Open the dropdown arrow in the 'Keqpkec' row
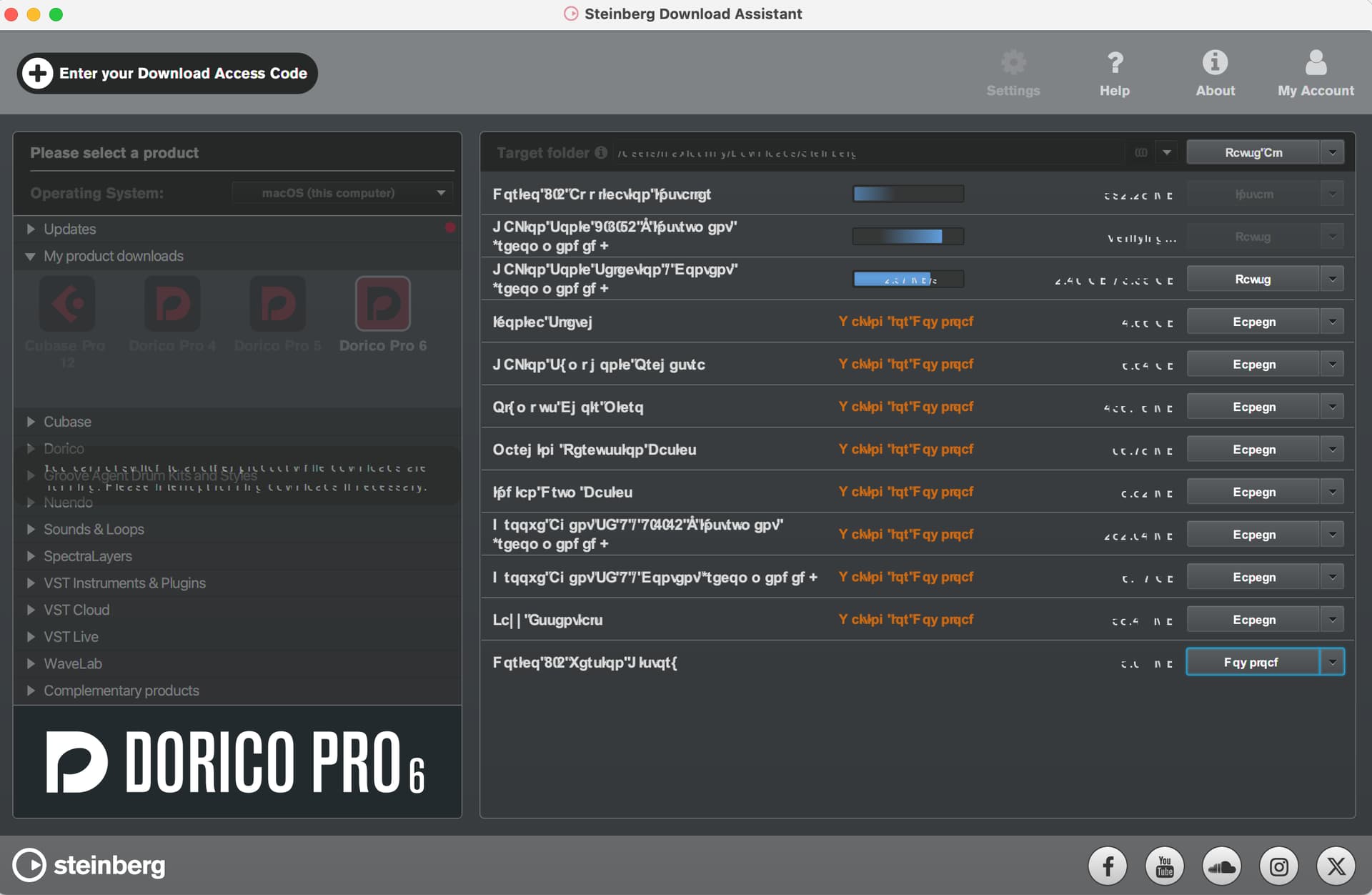Screen dimensions: 1372x895 click(x=1333, y=322)
